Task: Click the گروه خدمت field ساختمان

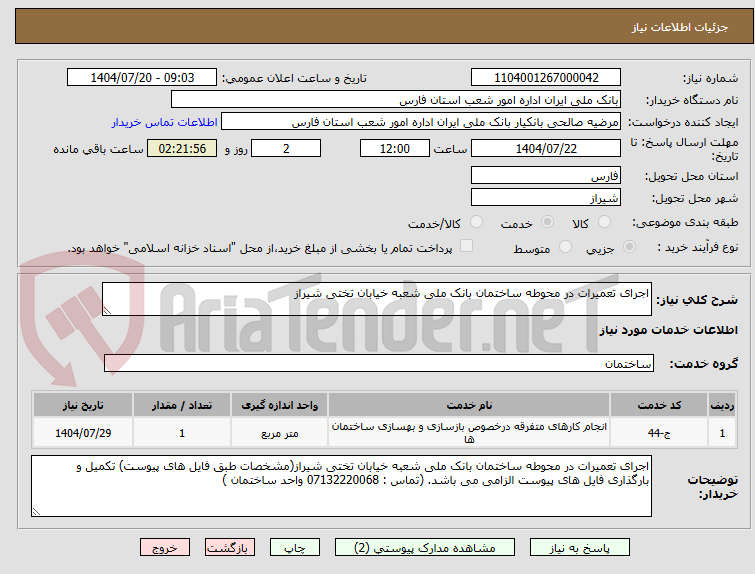Action: click(379, 363)
